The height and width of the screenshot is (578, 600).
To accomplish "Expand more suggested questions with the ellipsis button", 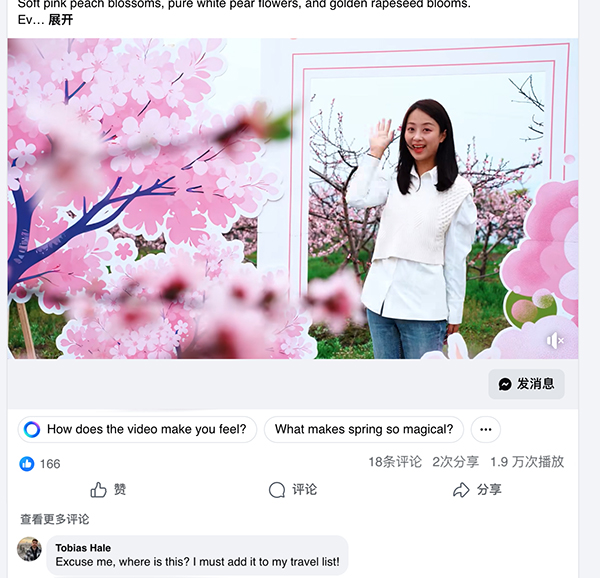I will [486, 429].
